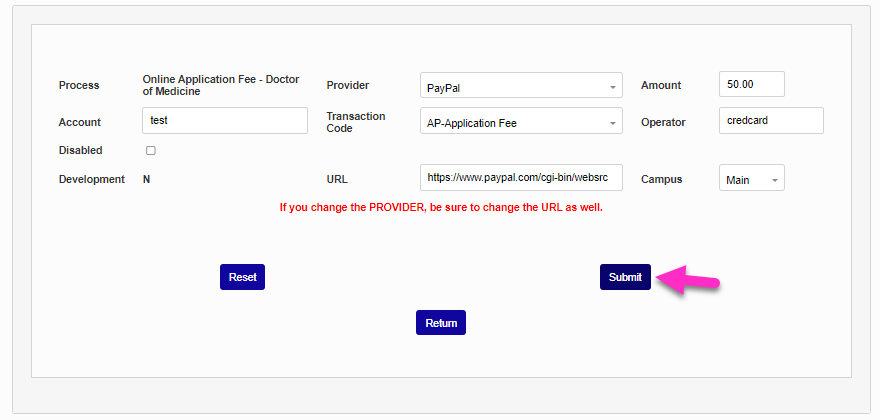The width and height of the screenshot is (880, 420).
Task: Click the Process field label
Action: pos(79,85)
